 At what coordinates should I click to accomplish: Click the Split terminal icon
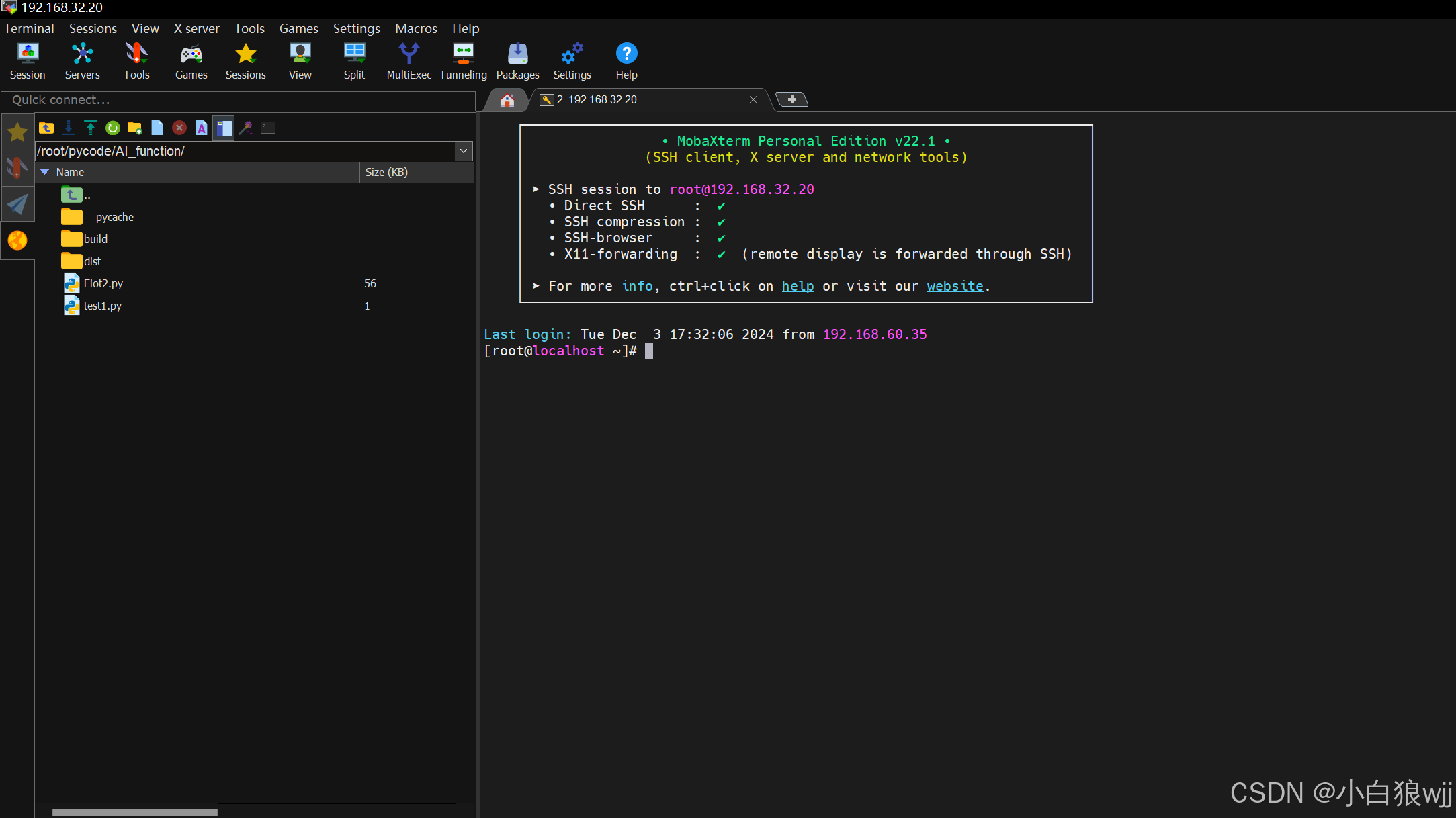pos(354,61)
